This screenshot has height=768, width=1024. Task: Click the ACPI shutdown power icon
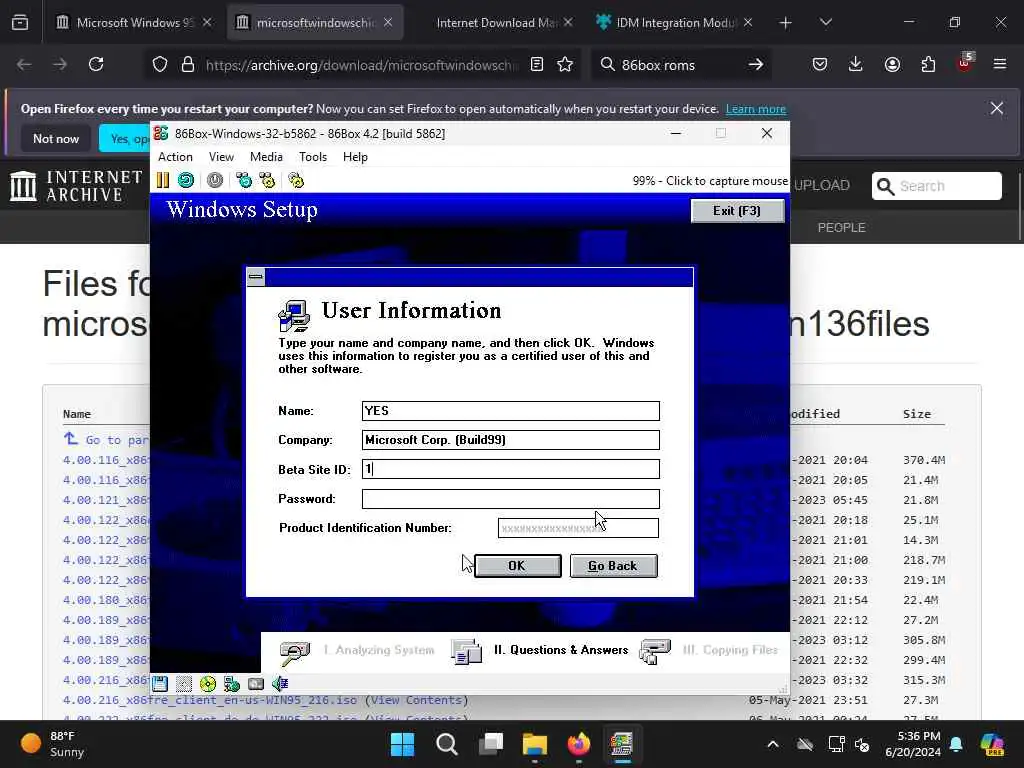(215, 180)
